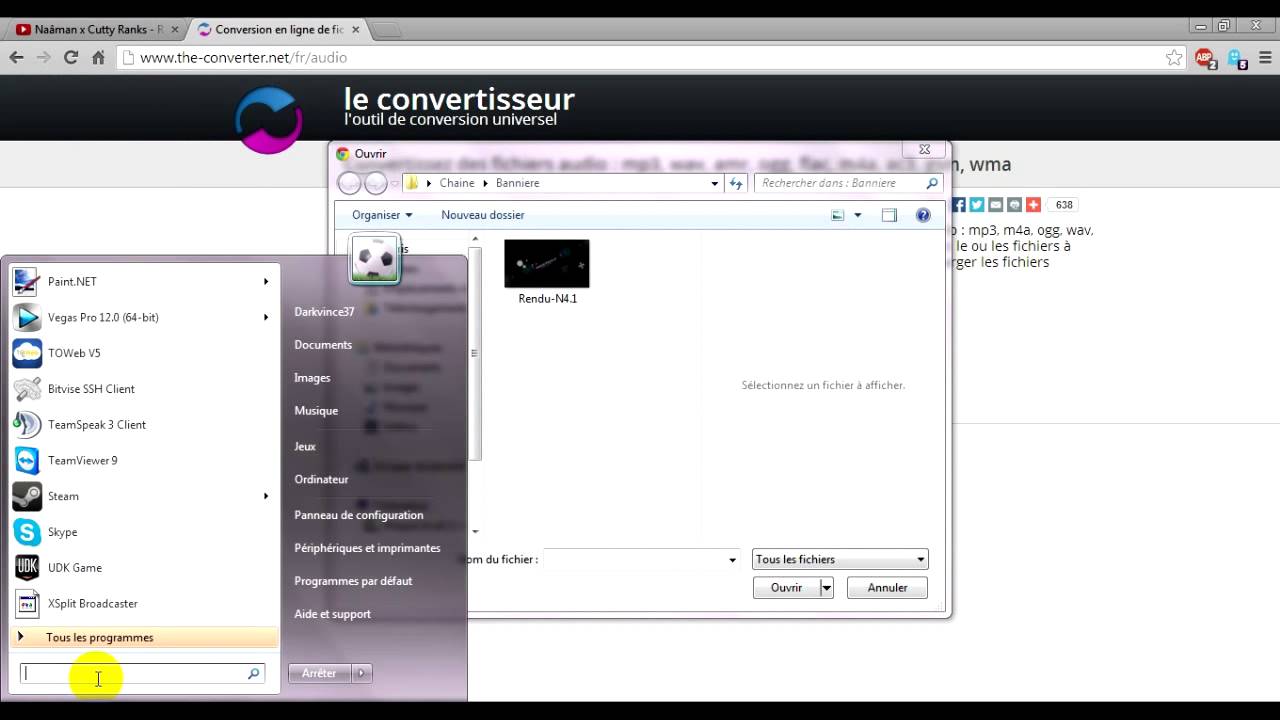Click Annuler button in dialog

[x=887, y=588]
